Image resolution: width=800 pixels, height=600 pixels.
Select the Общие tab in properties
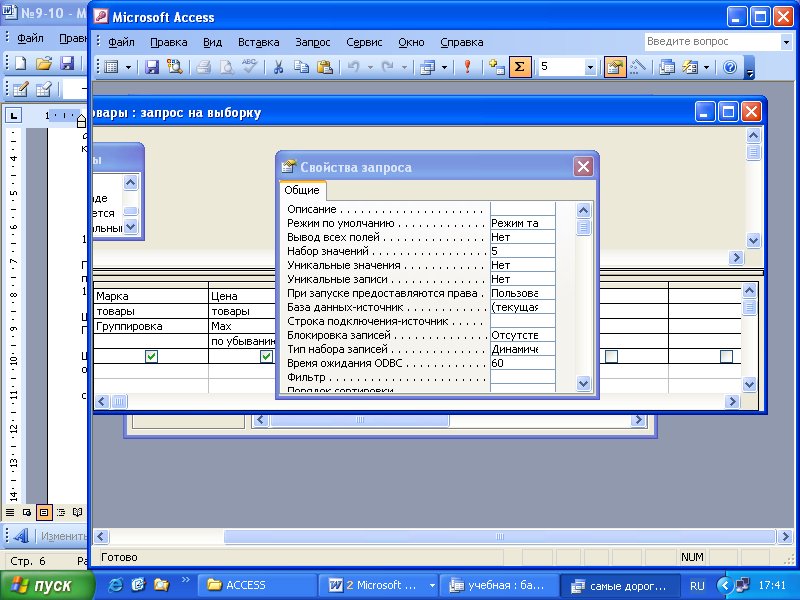[302, 190]
